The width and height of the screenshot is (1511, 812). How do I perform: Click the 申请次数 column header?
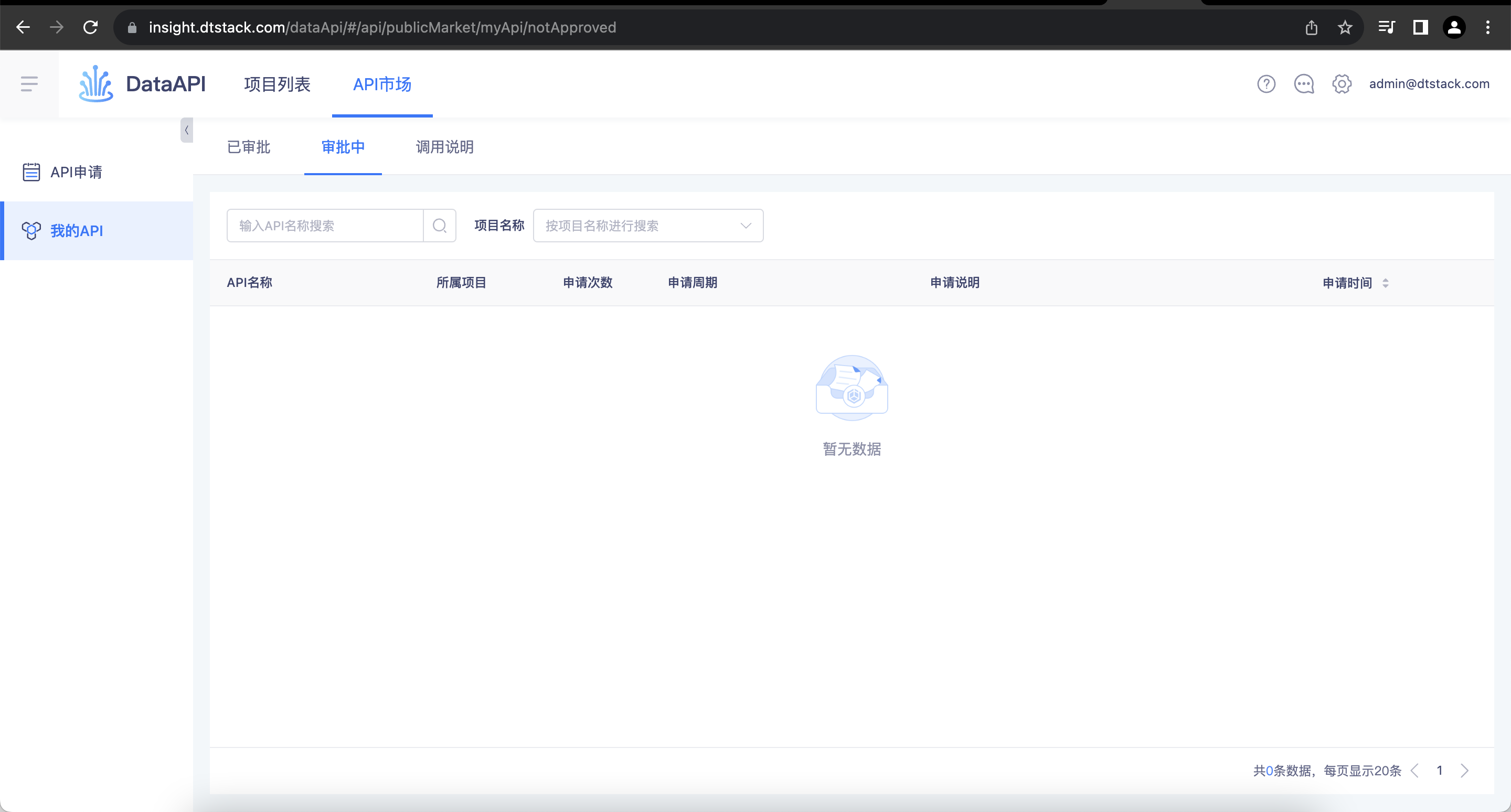coord(588,283)
